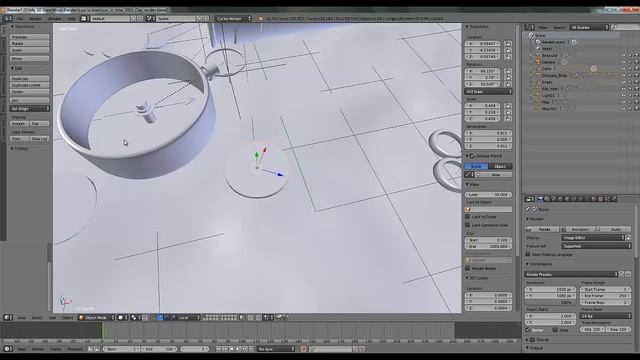Image resolution: width=640 pixels, height=360 pixels.
Task: Select the Grease Pencil Object source button
Action: click(500, 166)
